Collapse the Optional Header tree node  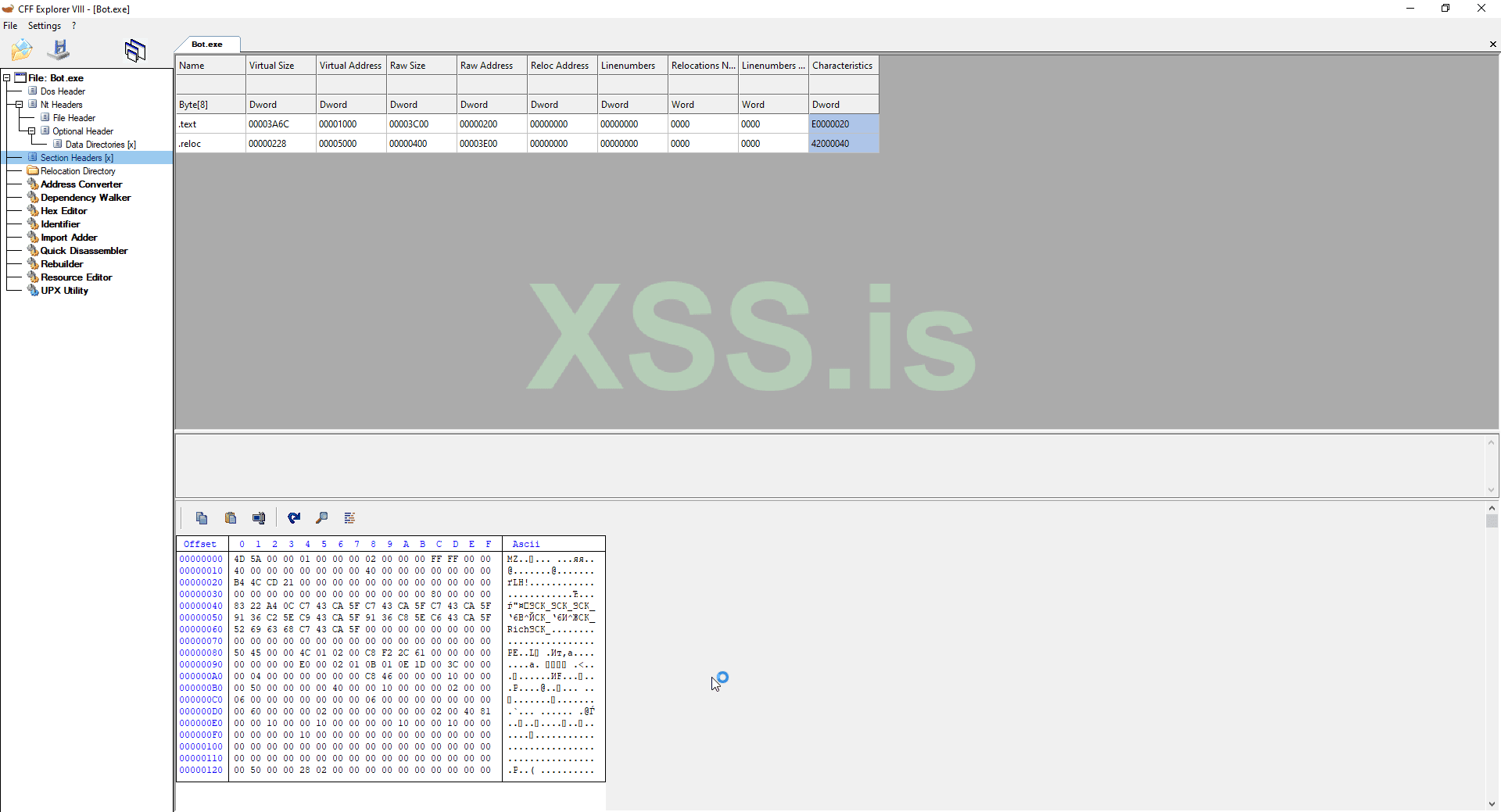(31, 131)
